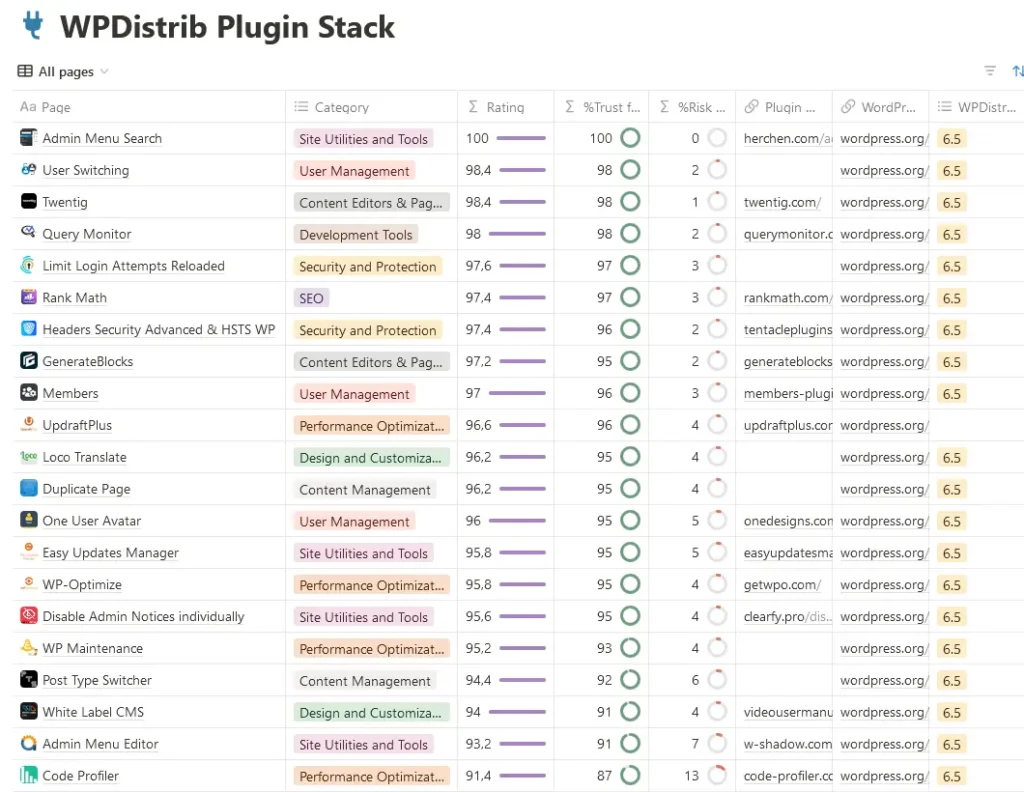
Task: Click the Members page icon
Action: click(29, 392)
